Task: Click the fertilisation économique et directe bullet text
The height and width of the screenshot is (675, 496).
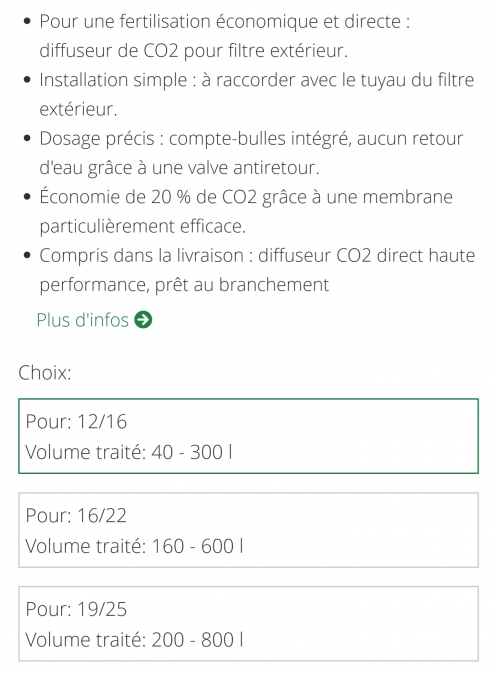Action: [225, 36]
